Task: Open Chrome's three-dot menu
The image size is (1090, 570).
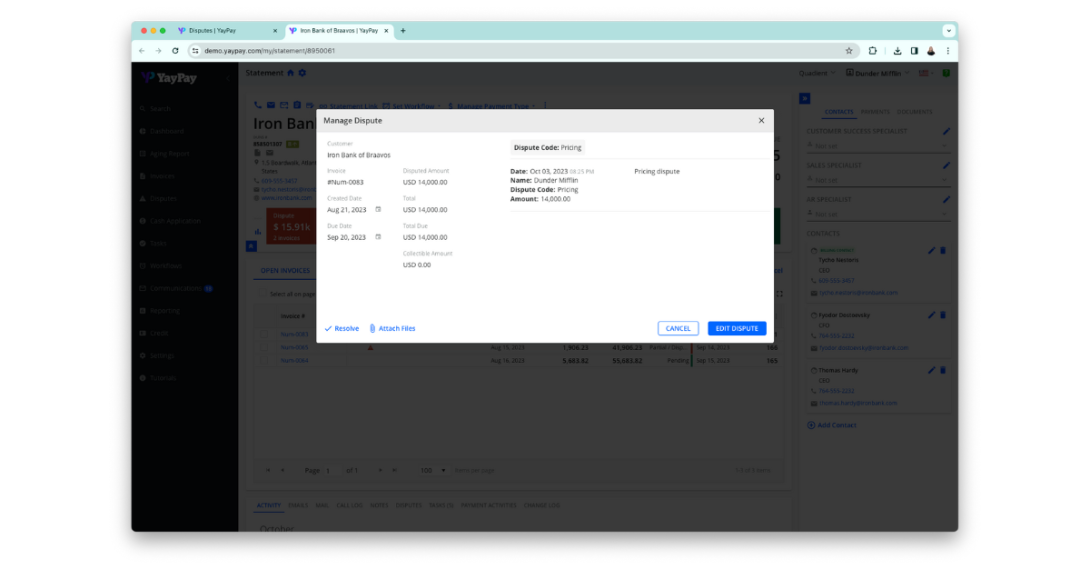Action: click(948, 51)
